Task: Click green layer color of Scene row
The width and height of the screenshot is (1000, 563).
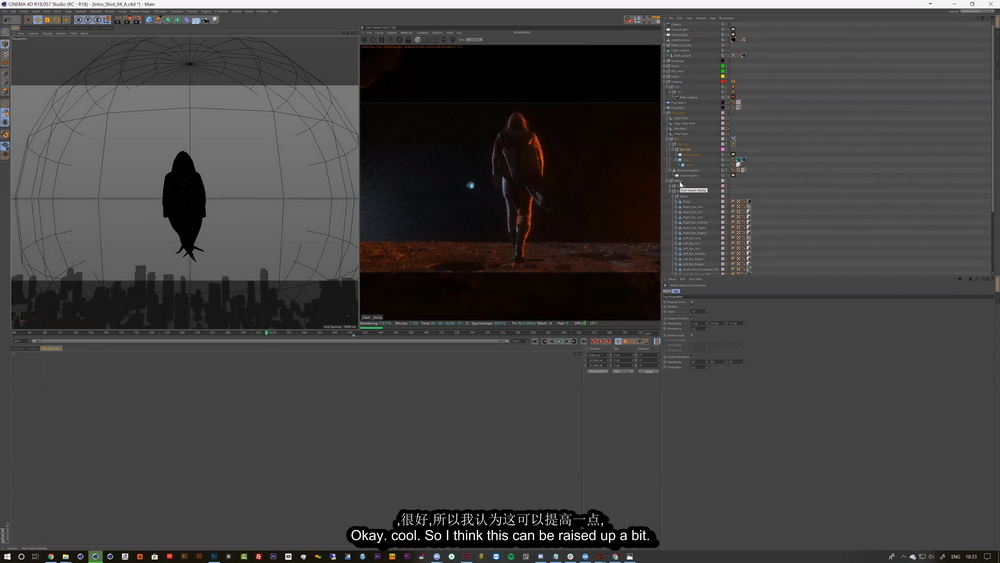Action: 723,66
